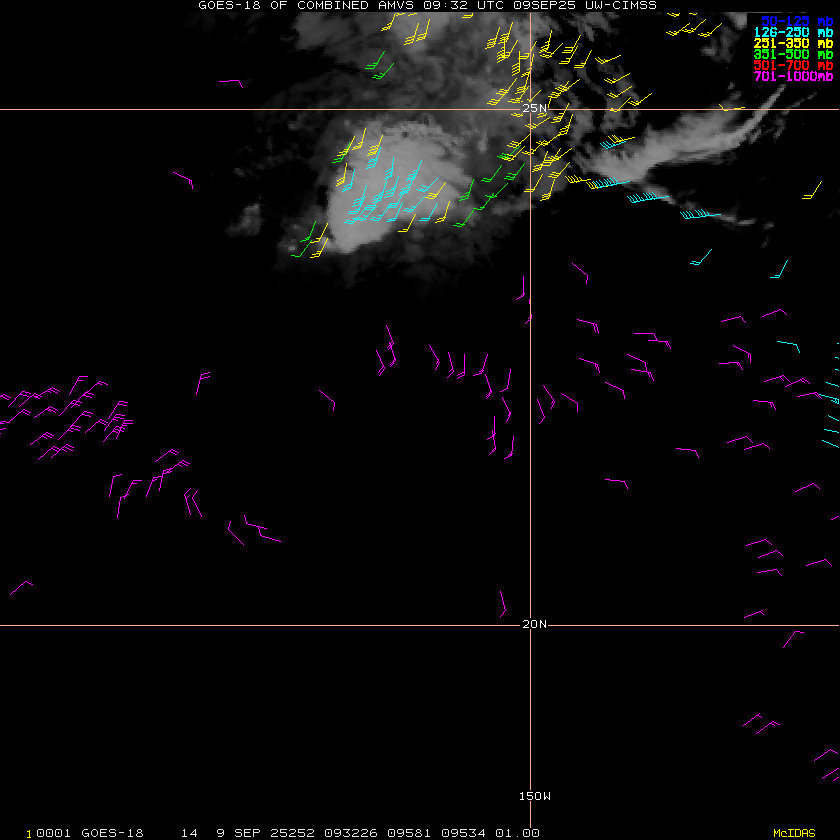Click the 150W longitude label

[x=535, y=796]
